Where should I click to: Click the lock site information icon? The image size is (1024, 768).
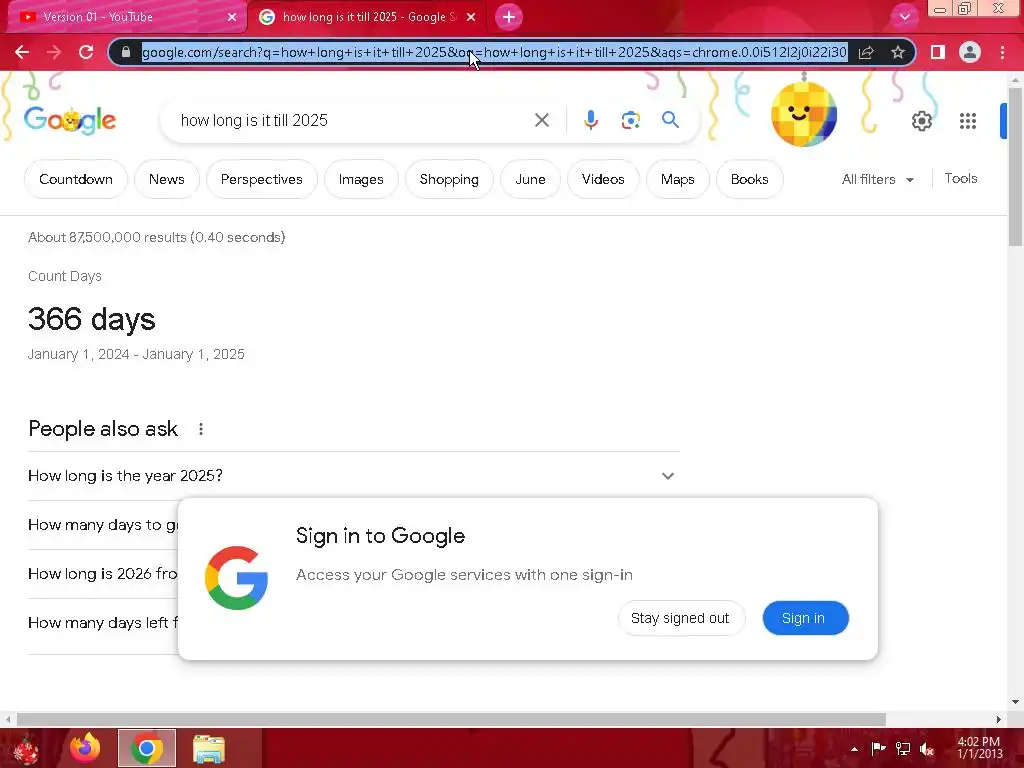tap(126, 52)
